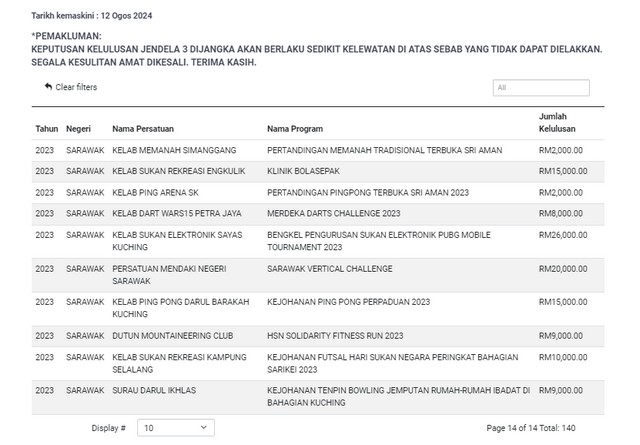
Task: Click the RM26,000.00 amount cell
Action: pos(563,234)
